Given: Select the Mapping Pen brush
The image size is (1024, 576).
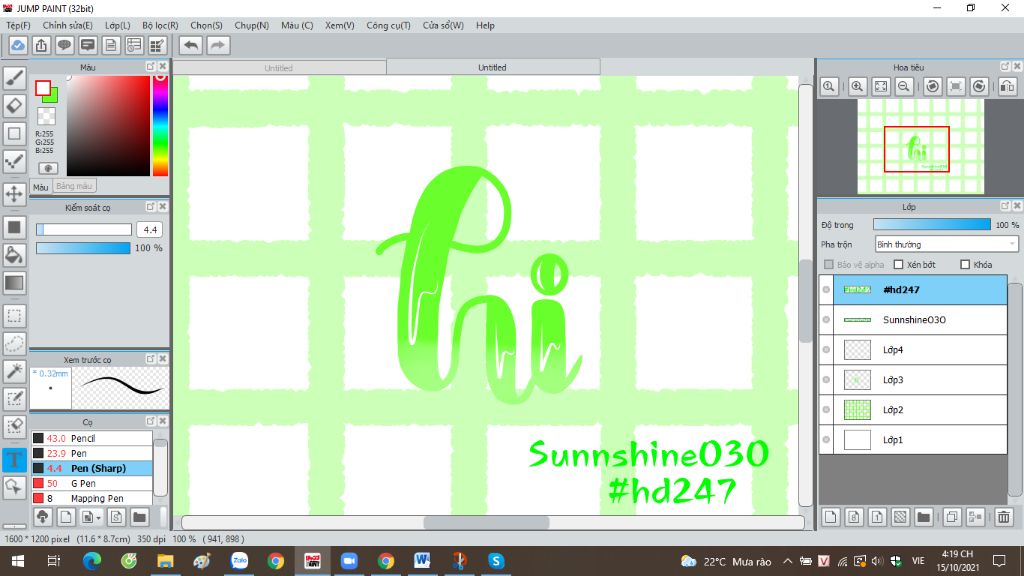Looking at the screenshot, I should [91, 498].
